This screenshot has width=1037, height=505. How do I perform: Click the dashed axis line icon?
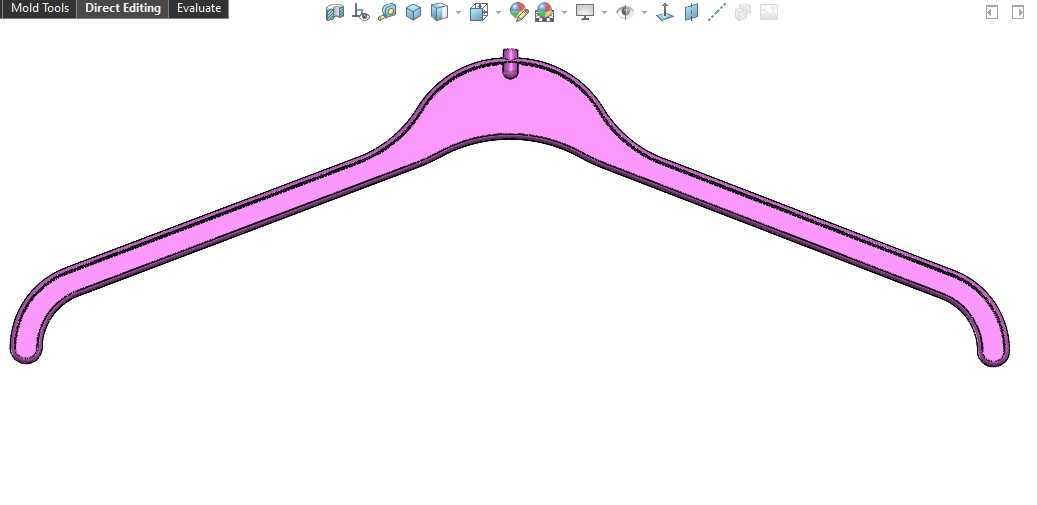point(717,12)
